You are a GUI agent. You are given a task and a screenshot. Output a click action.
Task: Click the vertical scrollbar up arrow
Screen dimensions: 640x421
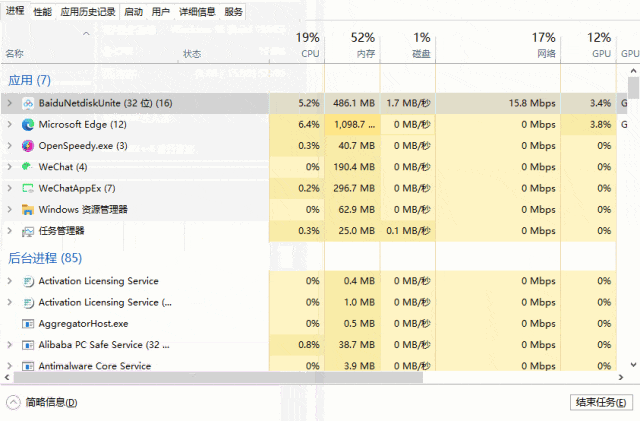point(633,71)
